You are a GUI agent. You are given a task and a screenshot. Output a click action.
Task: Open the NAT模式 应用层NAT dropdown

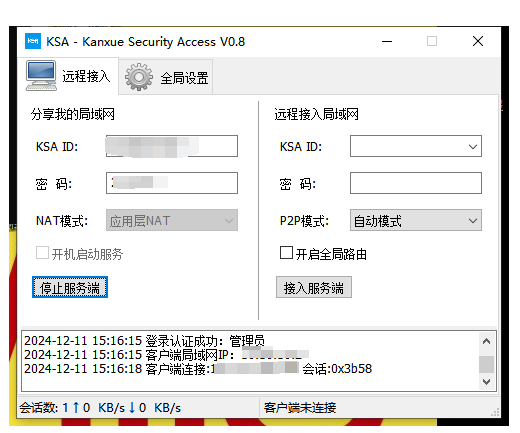point(172,220)
